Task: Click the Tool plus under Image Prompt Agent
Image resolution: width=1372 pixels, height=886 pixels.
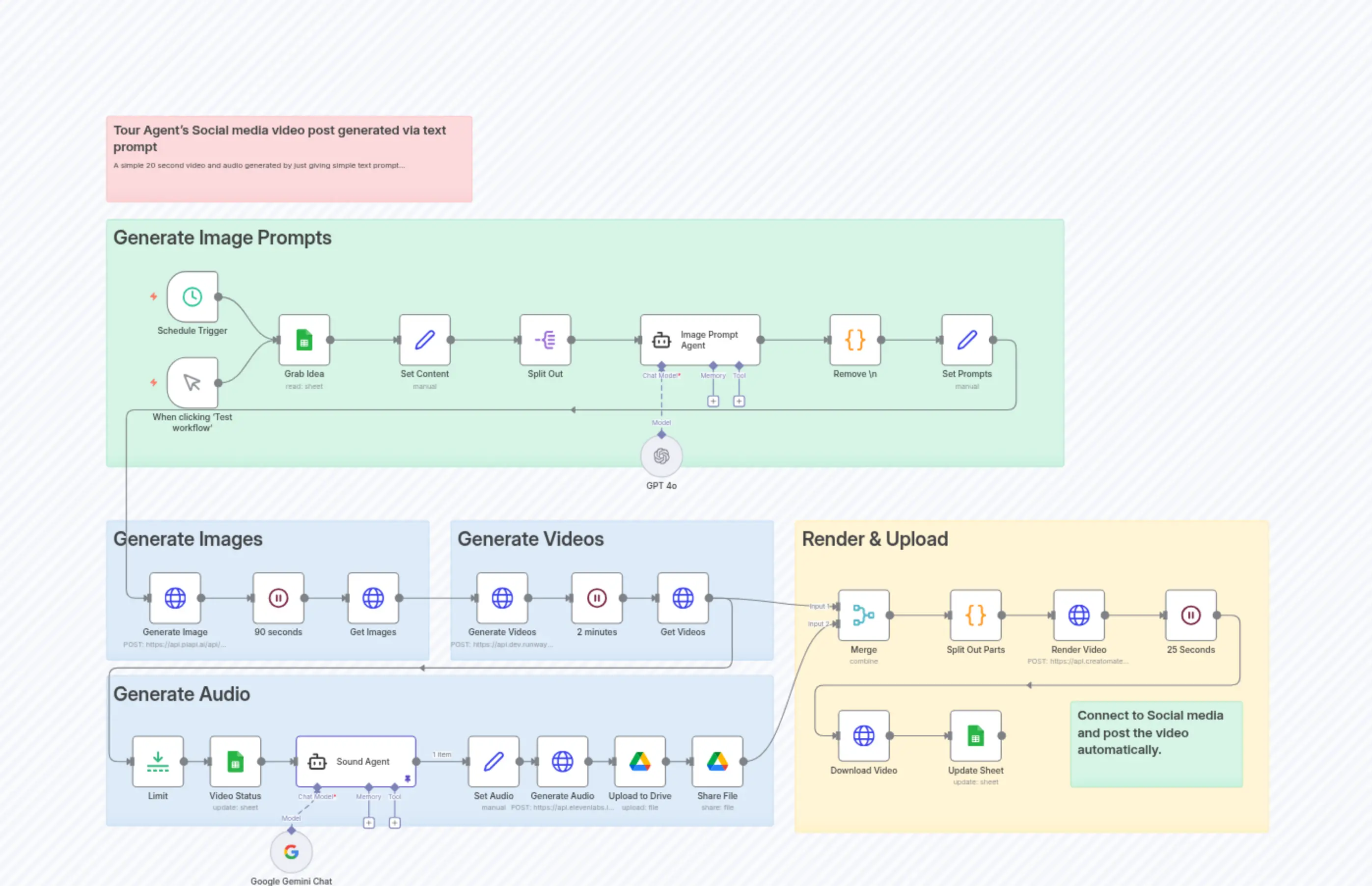Action: (739, 401)
